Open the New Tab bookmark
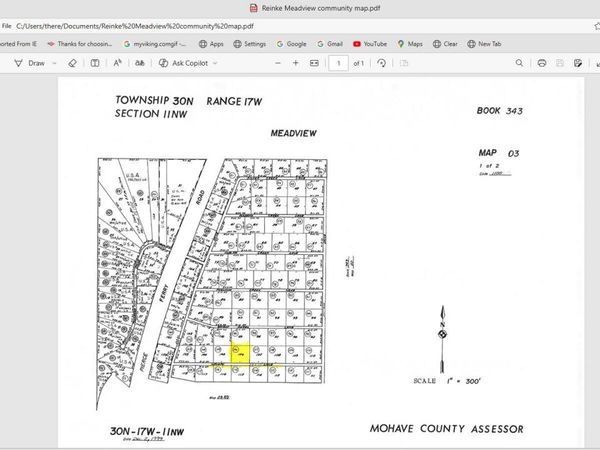The height and width of the screenshot is (450, 600). coord(484,44)
